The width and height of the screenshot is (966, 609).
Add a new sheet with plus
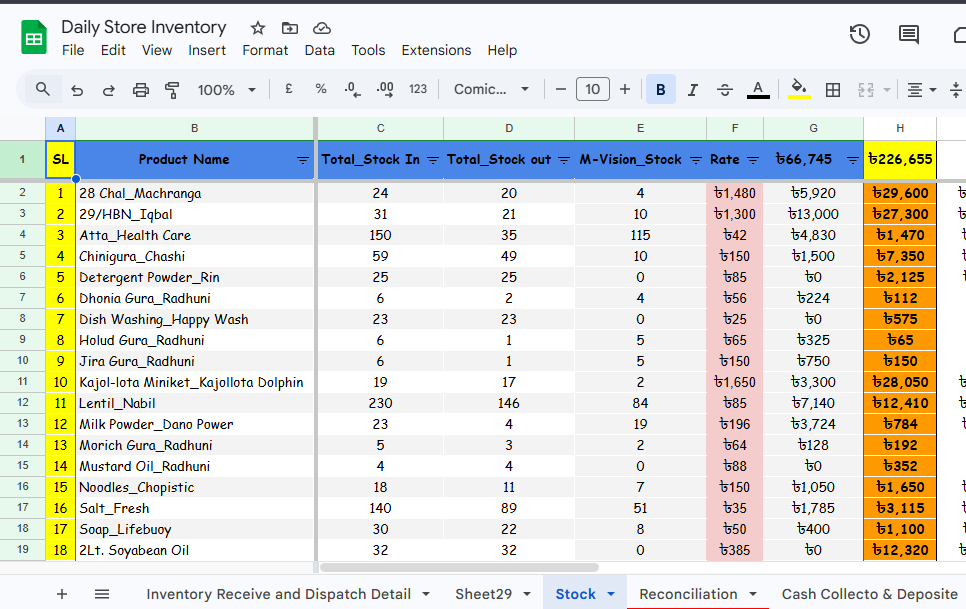point(62,594)
